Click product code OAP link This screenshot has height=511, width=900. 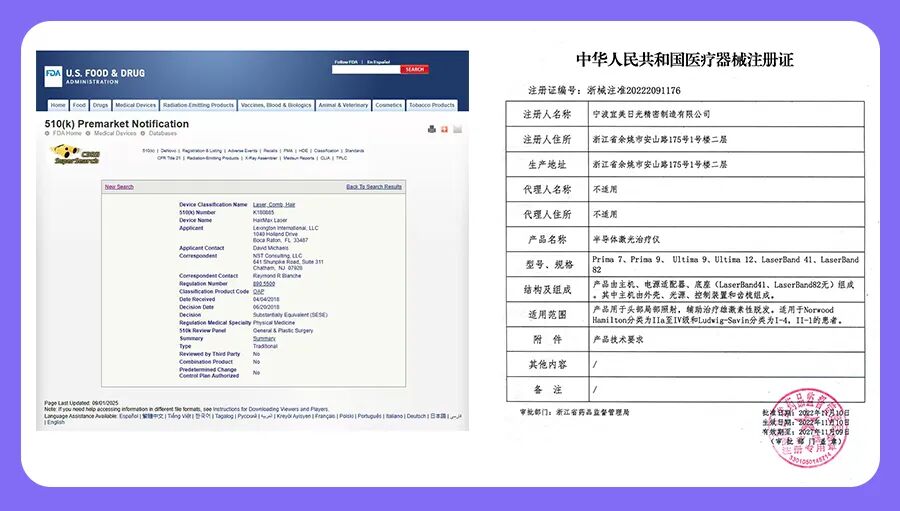point(258,292)
